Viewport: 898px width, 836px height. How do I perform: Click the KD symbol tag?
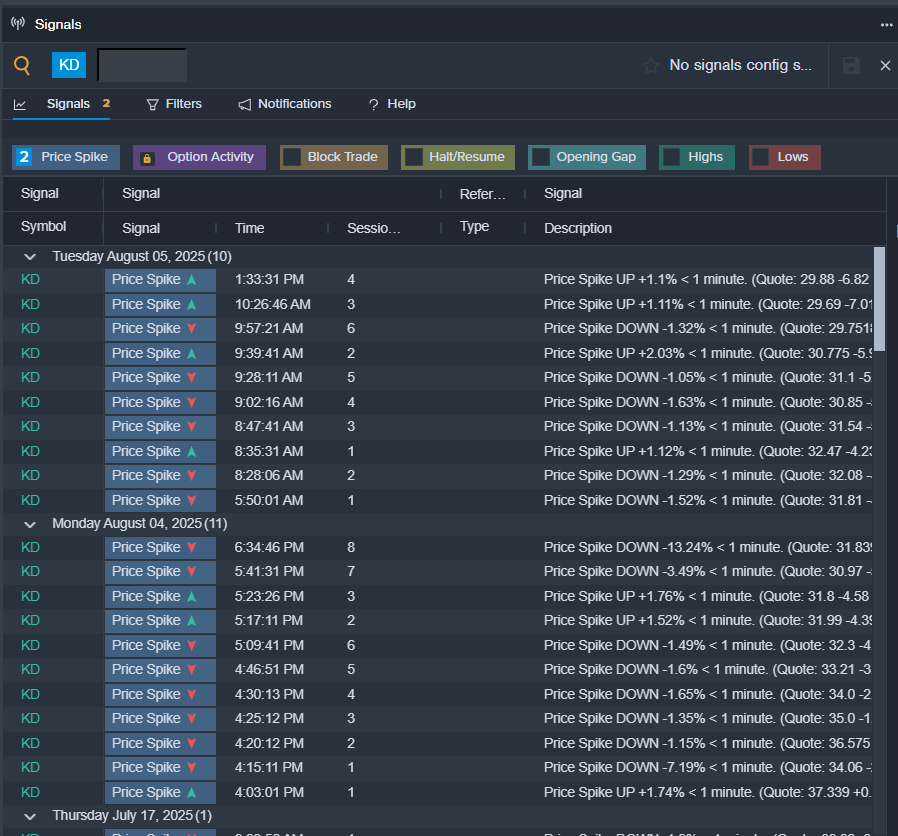tap(69, 65)
